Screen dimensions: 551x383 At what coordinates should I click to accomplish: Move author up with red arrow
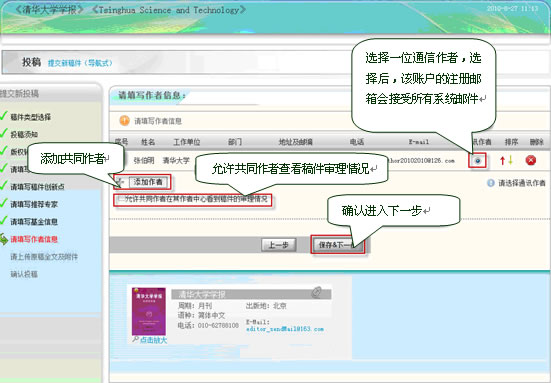tap(502, 161)
